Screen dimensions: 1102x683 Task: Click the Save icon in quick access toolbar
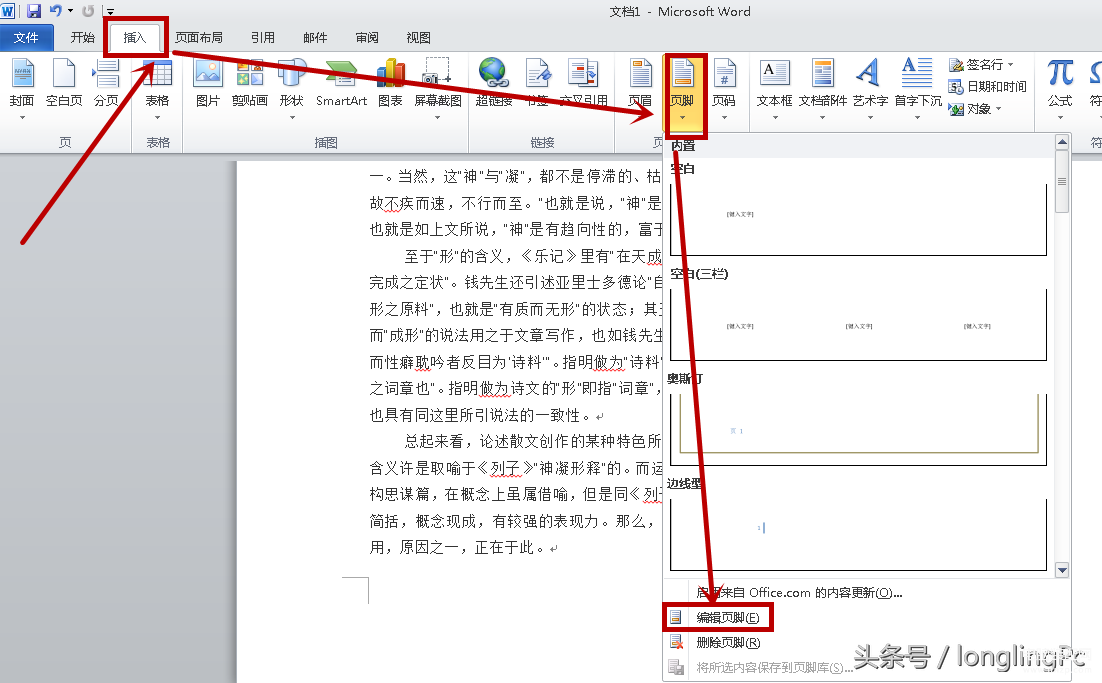[x=34, y=11]
